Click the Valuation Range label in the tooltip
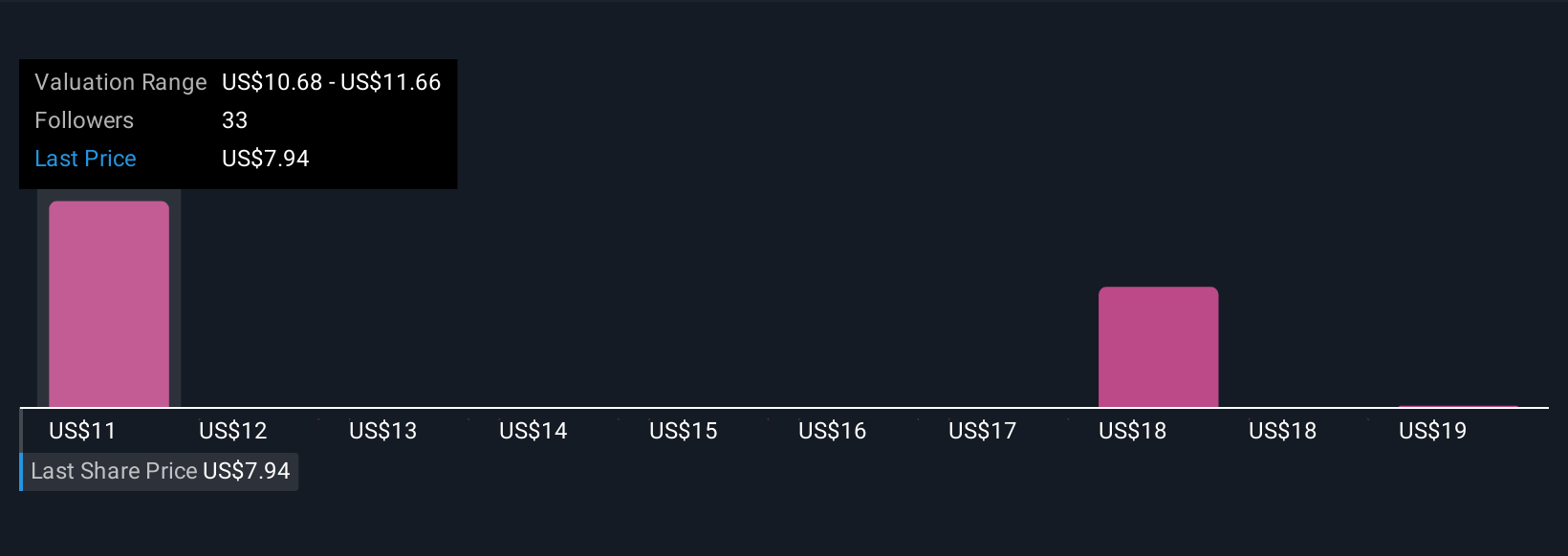 pyautogui.click(x=120, y=82)
